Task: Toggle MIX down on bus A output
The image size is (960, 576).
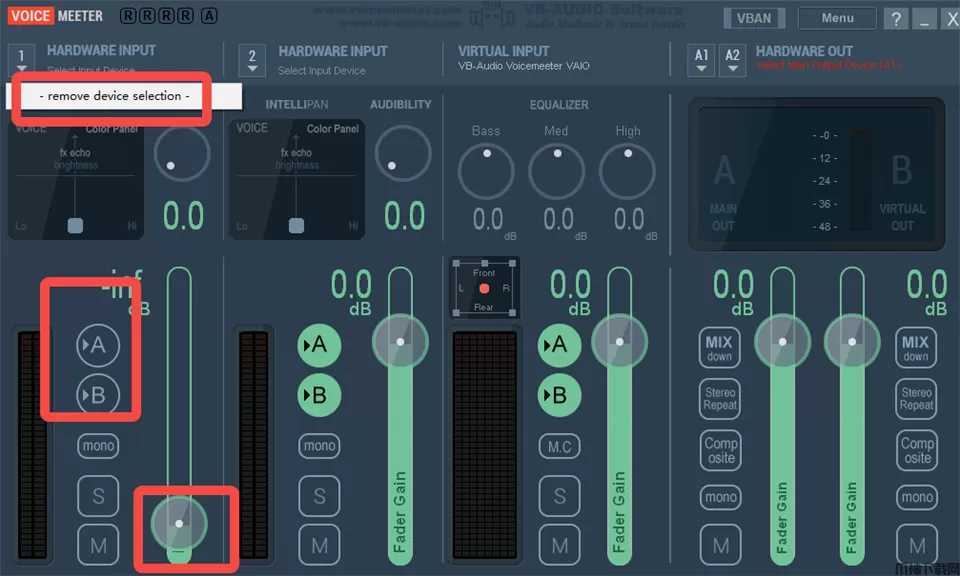Action: [x=719, y=348]
